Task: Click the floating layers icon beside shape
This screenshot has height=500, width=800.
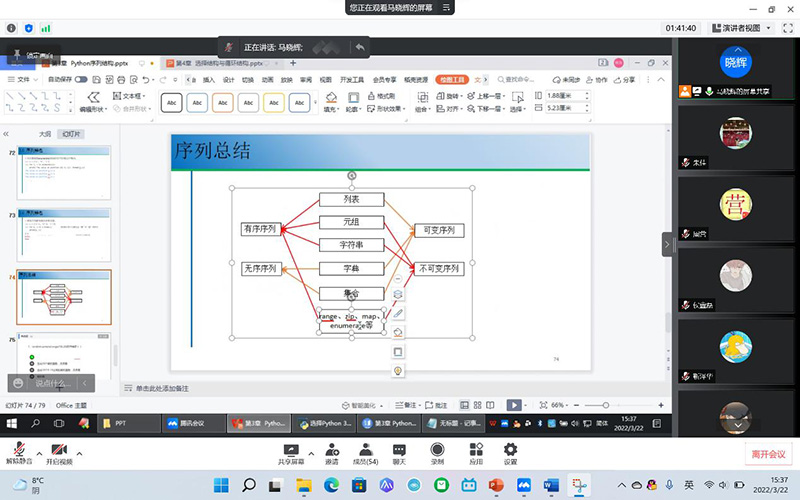Action: tap(398, 294)
